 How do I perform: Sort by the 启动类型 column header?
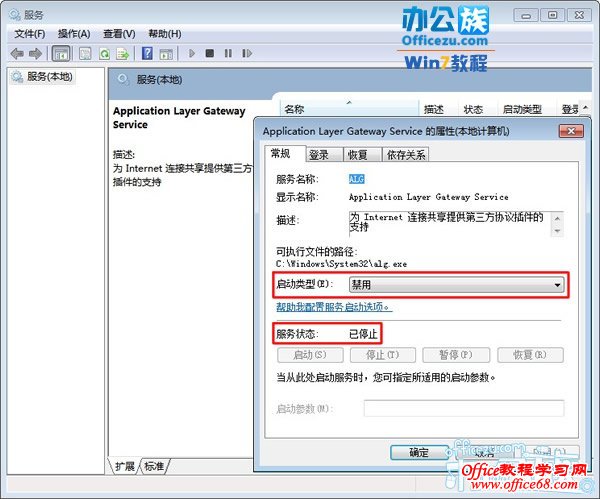(526, 109)
